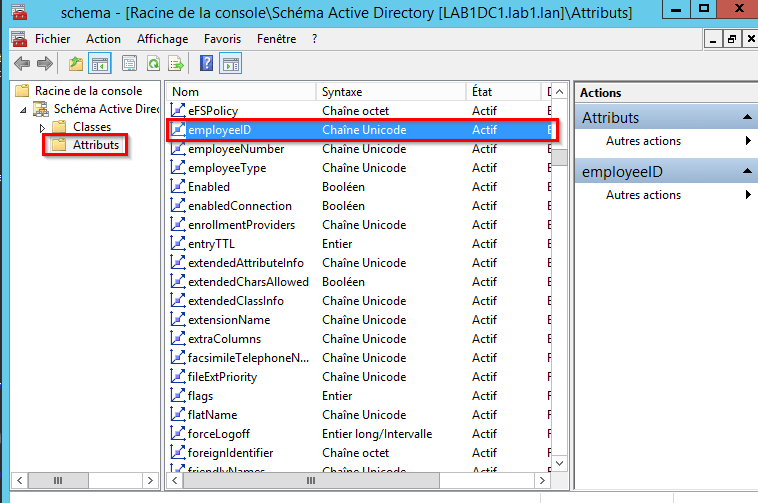758x503 pixels.
Task: Click the attribute list scroll left arrow
Action: click(175, 480)
